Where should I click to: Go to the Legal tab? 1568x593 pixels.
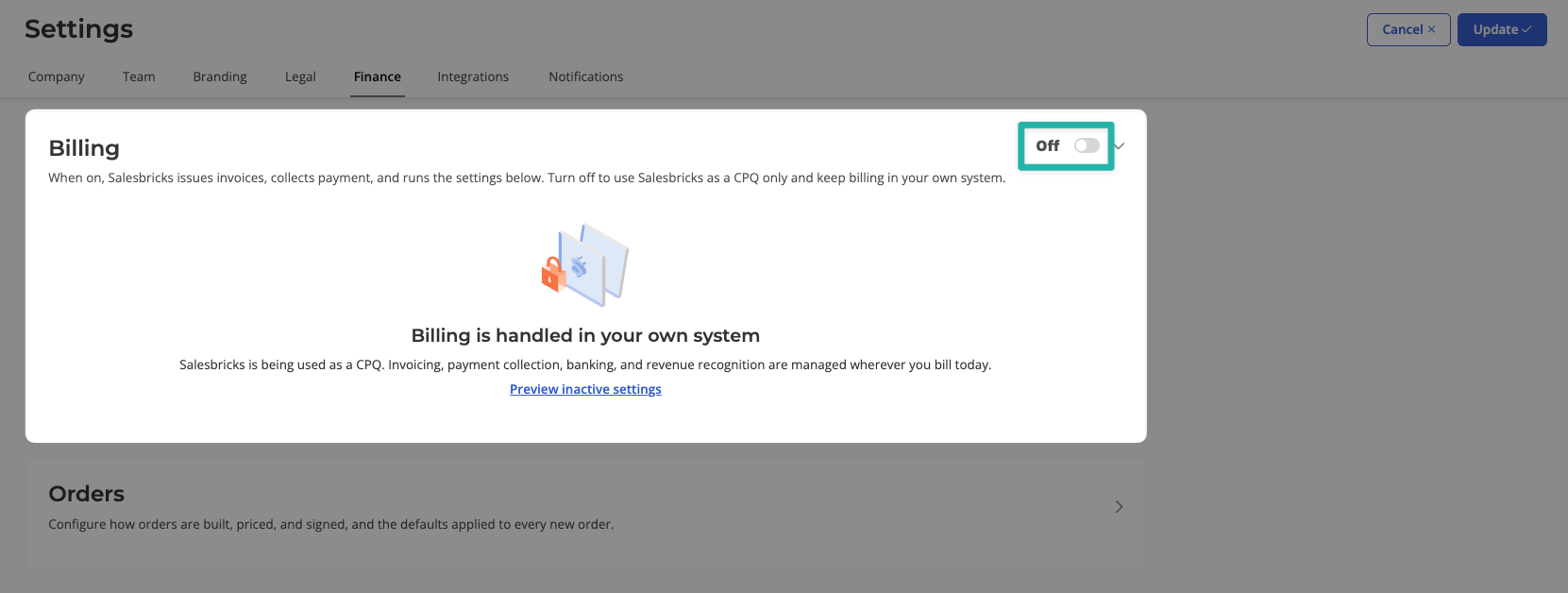pyautogui.click(x=300, y=76)
